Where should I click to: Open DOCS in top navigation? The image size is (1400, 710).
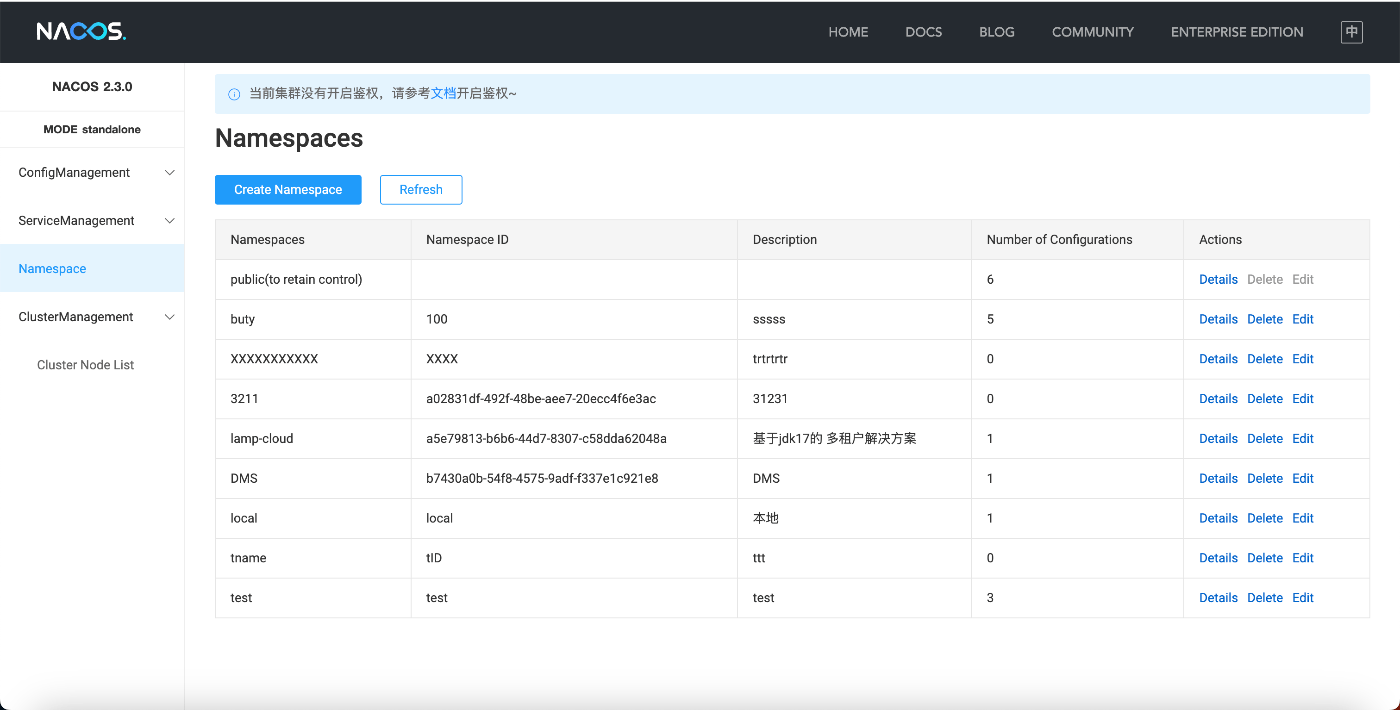924,32
